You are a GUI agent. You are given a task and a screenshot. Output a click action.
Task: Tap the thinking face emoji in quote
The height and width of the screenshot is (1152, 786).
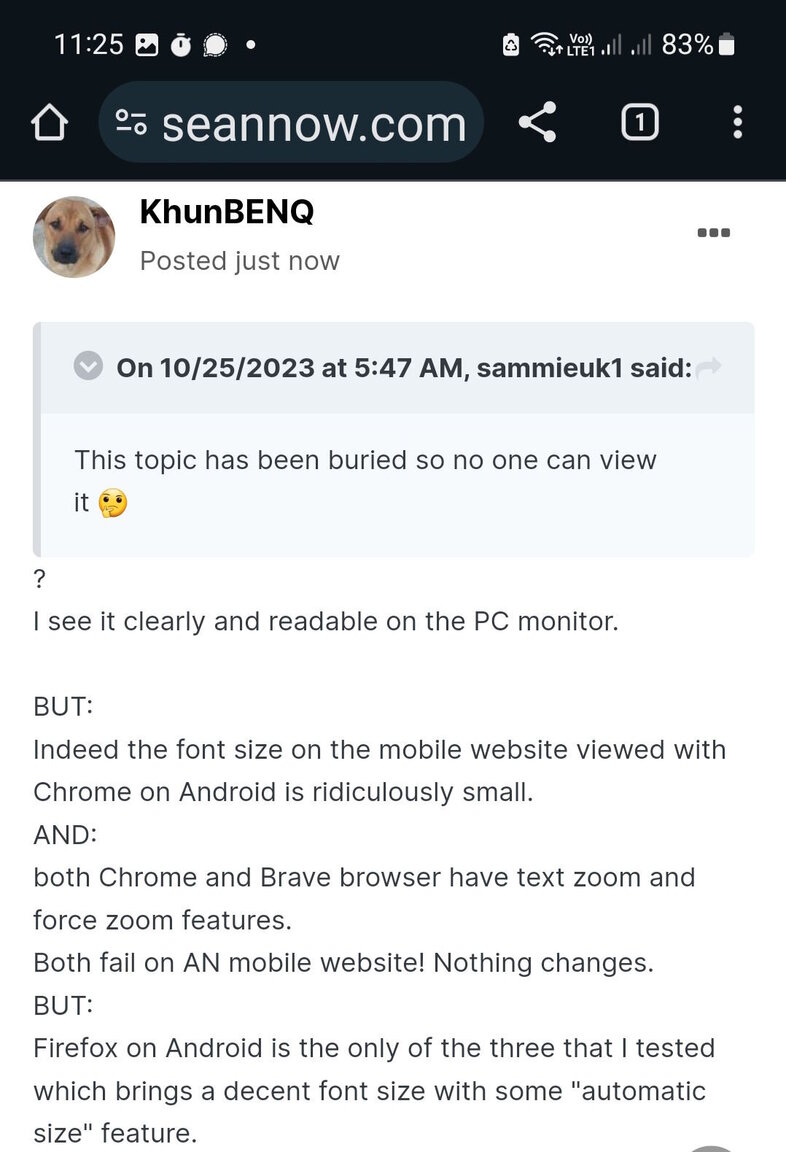point(112,504)
